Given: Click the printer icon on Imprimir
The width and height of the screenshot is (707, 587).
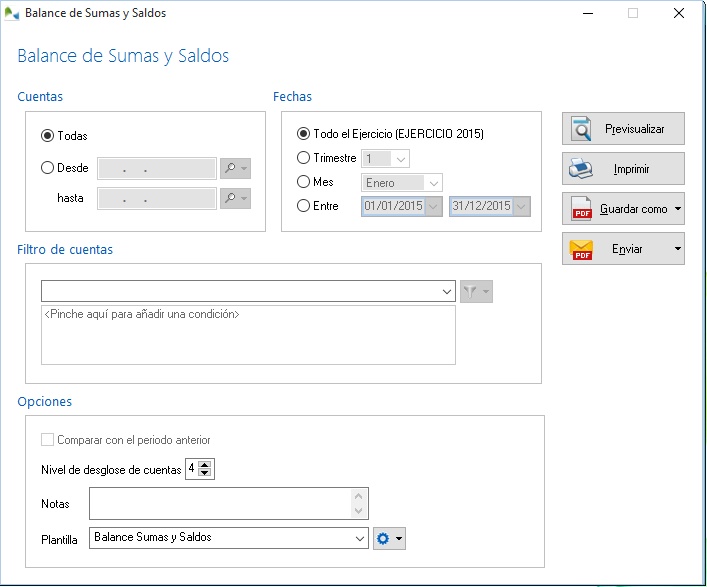Looking at the screenshot, I should [x=581, y=169].
